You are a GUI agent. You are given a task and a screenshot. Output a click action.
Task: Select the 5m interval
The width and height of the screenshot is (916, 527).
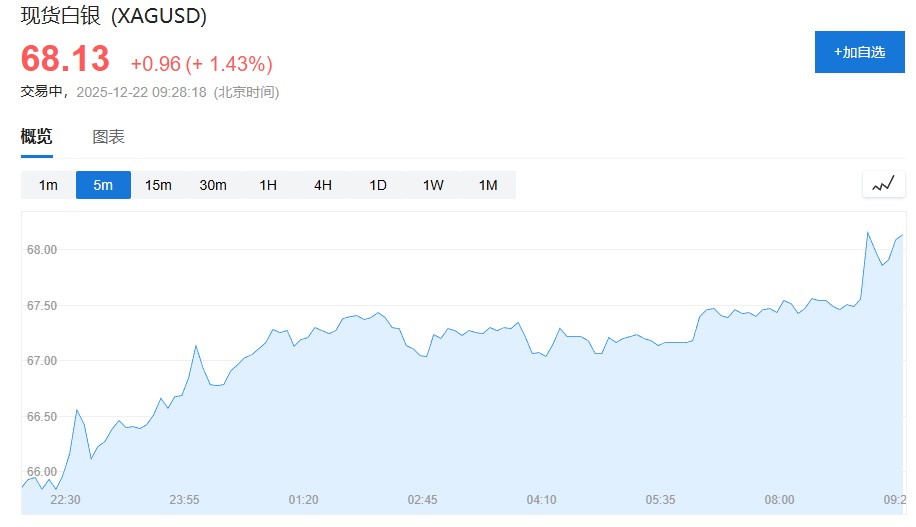click(103, 185)
